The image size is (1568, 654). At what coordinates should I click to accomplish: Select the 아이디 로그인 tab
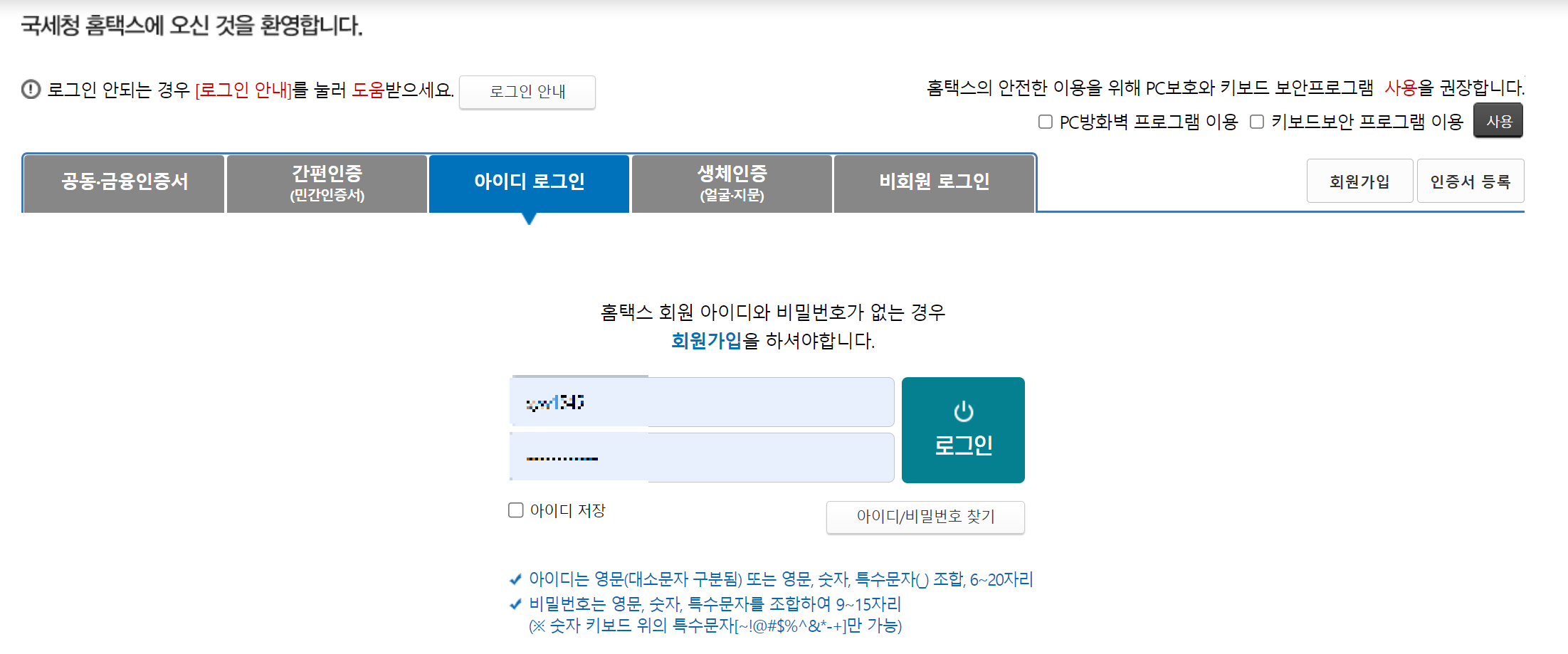pos(529,183)
